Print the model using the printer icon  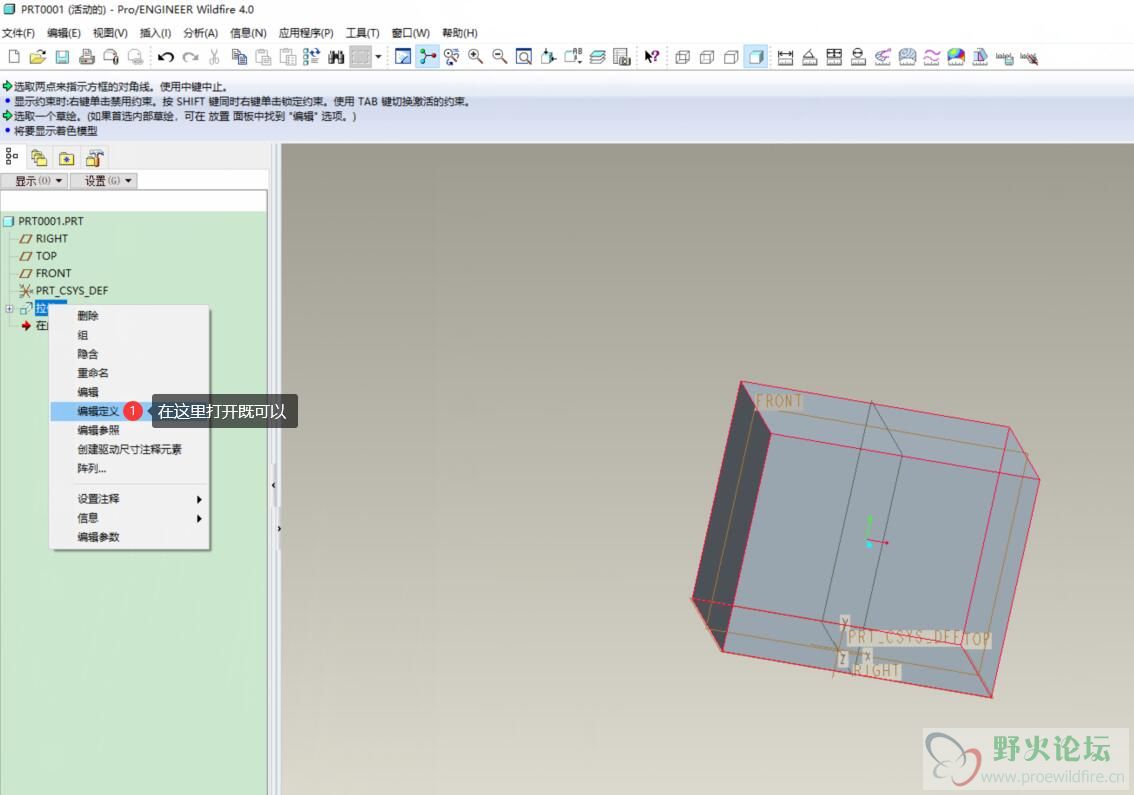(87, 56)
